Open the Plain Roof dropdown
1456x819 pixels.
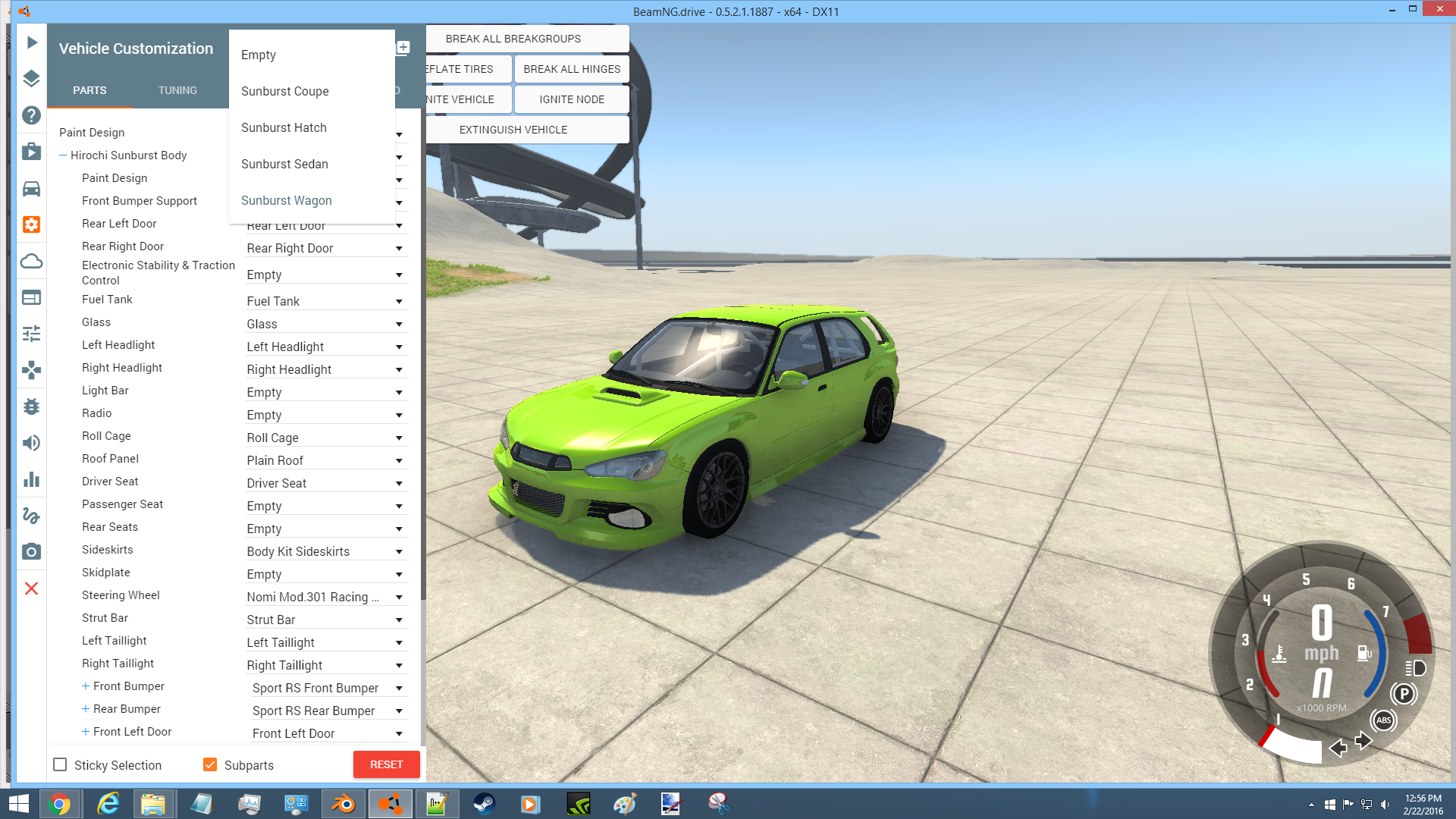click(x=326, y=460)
